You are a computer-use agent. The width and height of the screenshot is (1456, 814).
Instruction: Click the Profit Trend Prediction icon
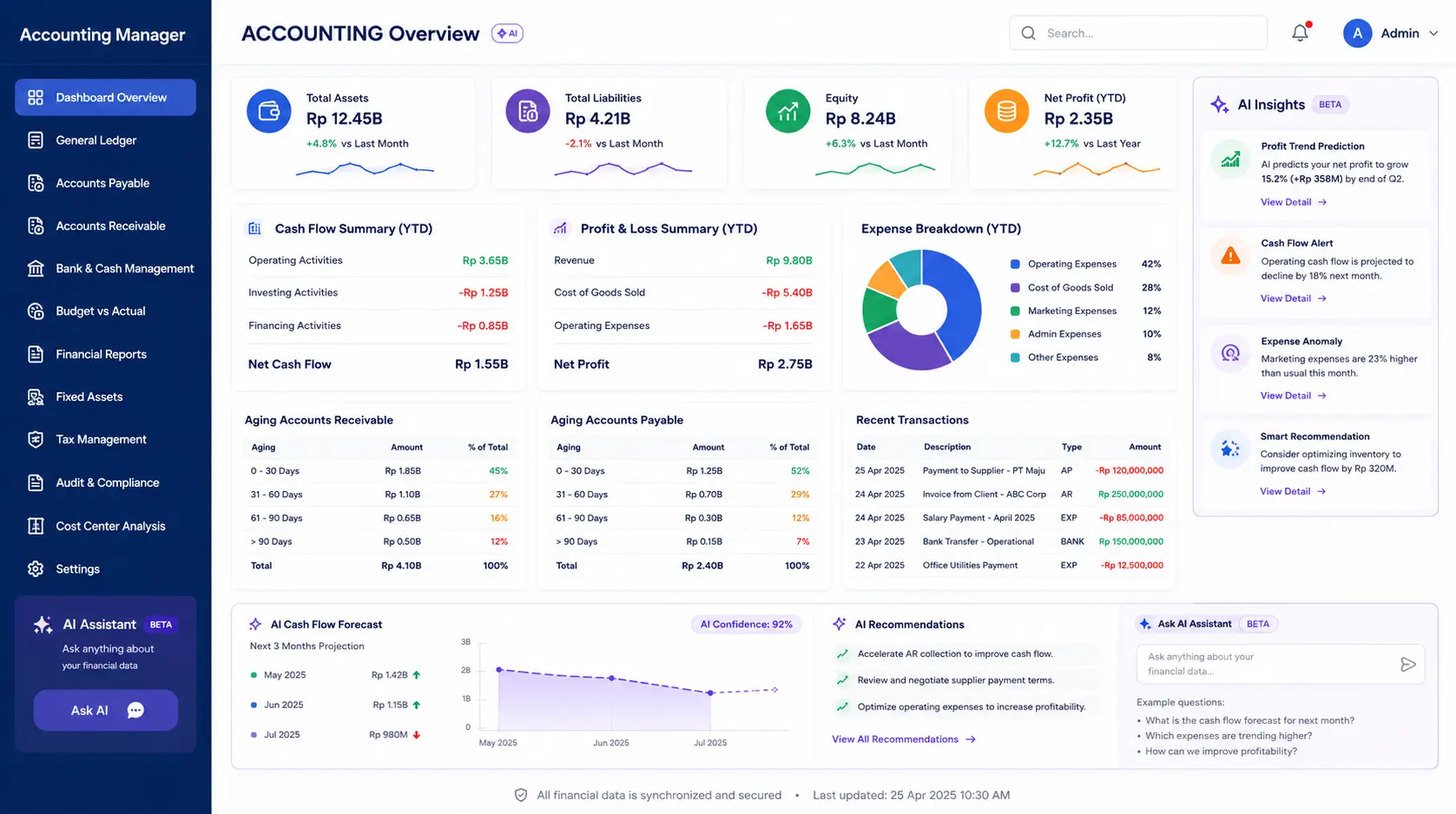[x=1230, y=160]
